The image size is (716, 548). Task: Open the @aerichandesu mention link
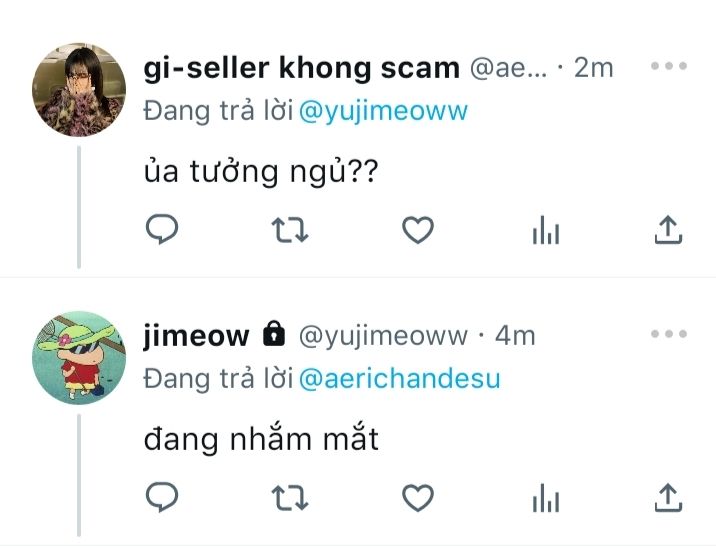(400, 379)
